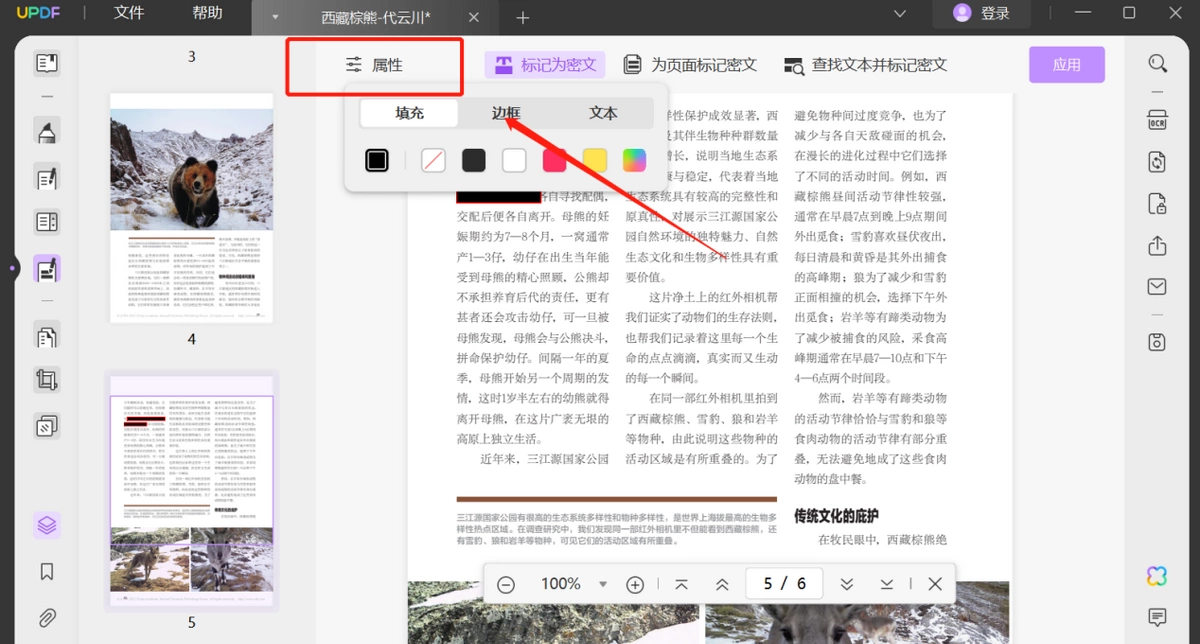Click 标记为密文 button
1200x644 pixels.
(x=545, y=65)
